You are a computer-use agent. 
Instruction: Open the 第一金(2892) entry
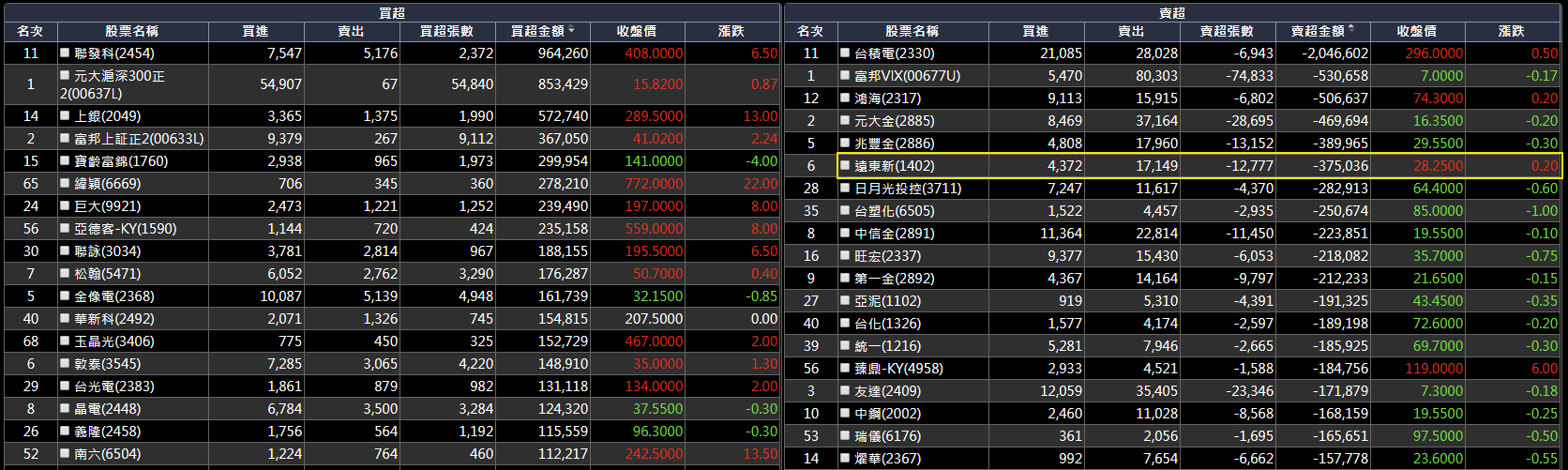[x=895, y=279]
